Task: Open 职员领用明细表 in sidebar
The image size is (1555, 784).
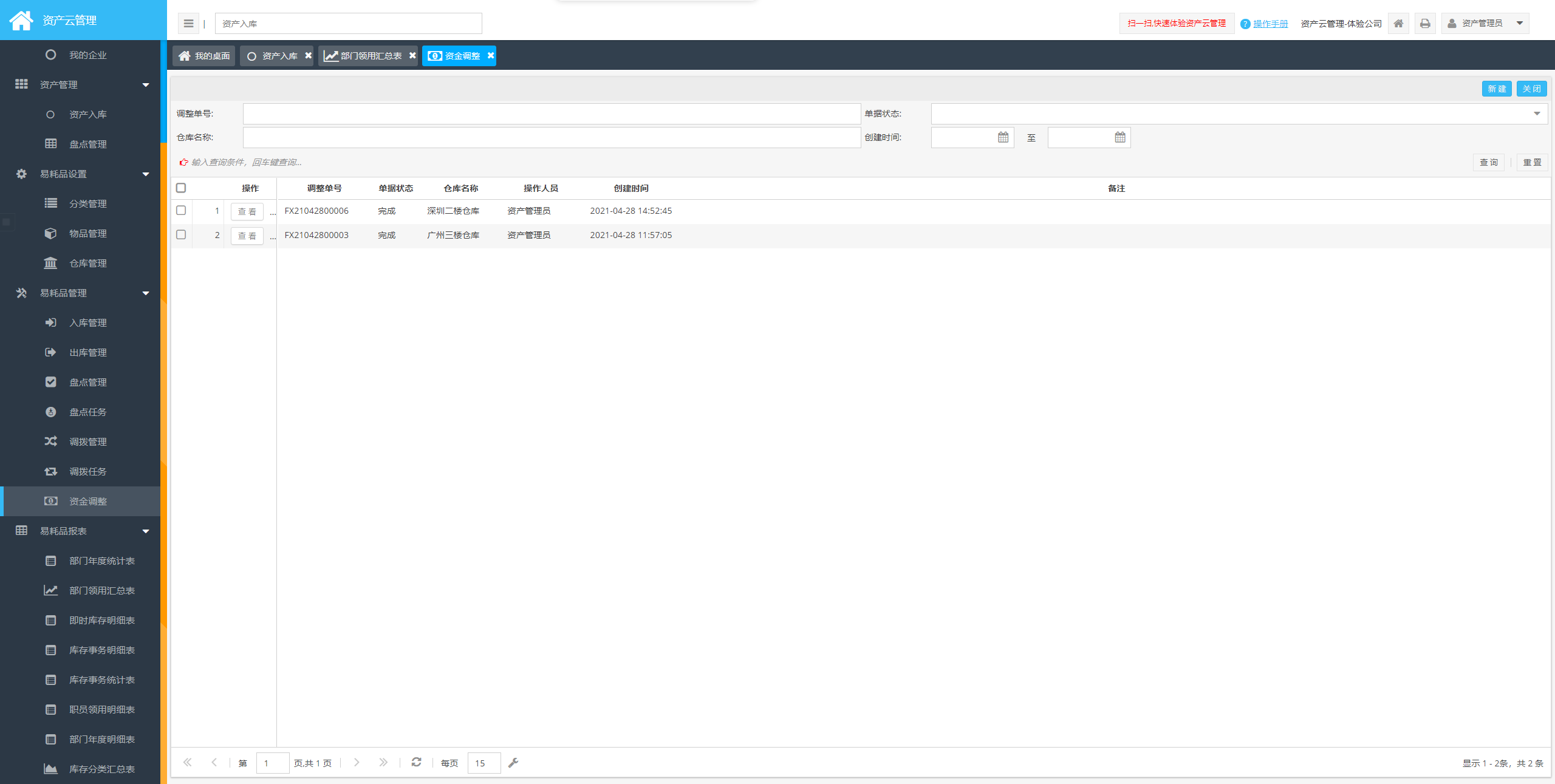Action: 80,710
